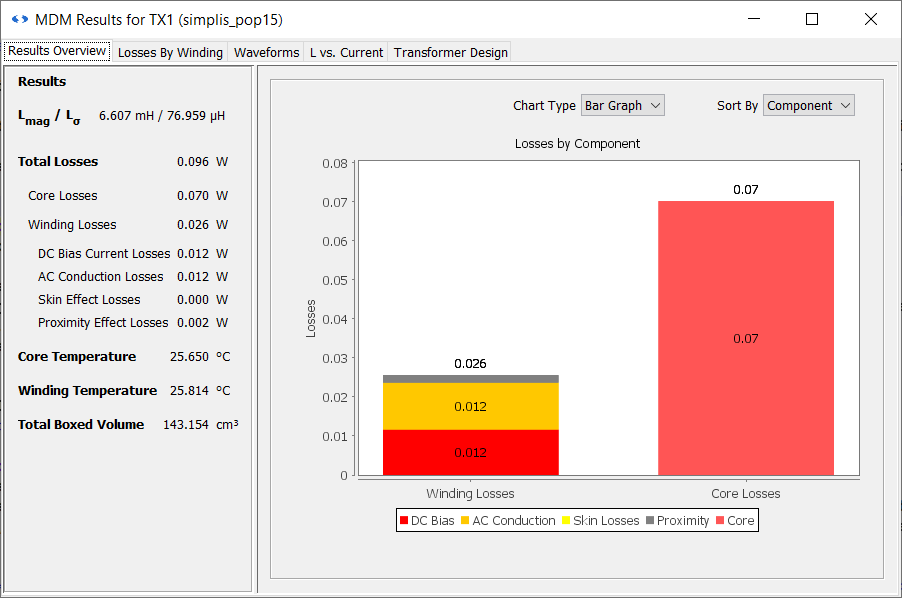This screenshot has height=598, width=902.
Task: Click the gray Proximity legend swatch
Action: point(650,521)
